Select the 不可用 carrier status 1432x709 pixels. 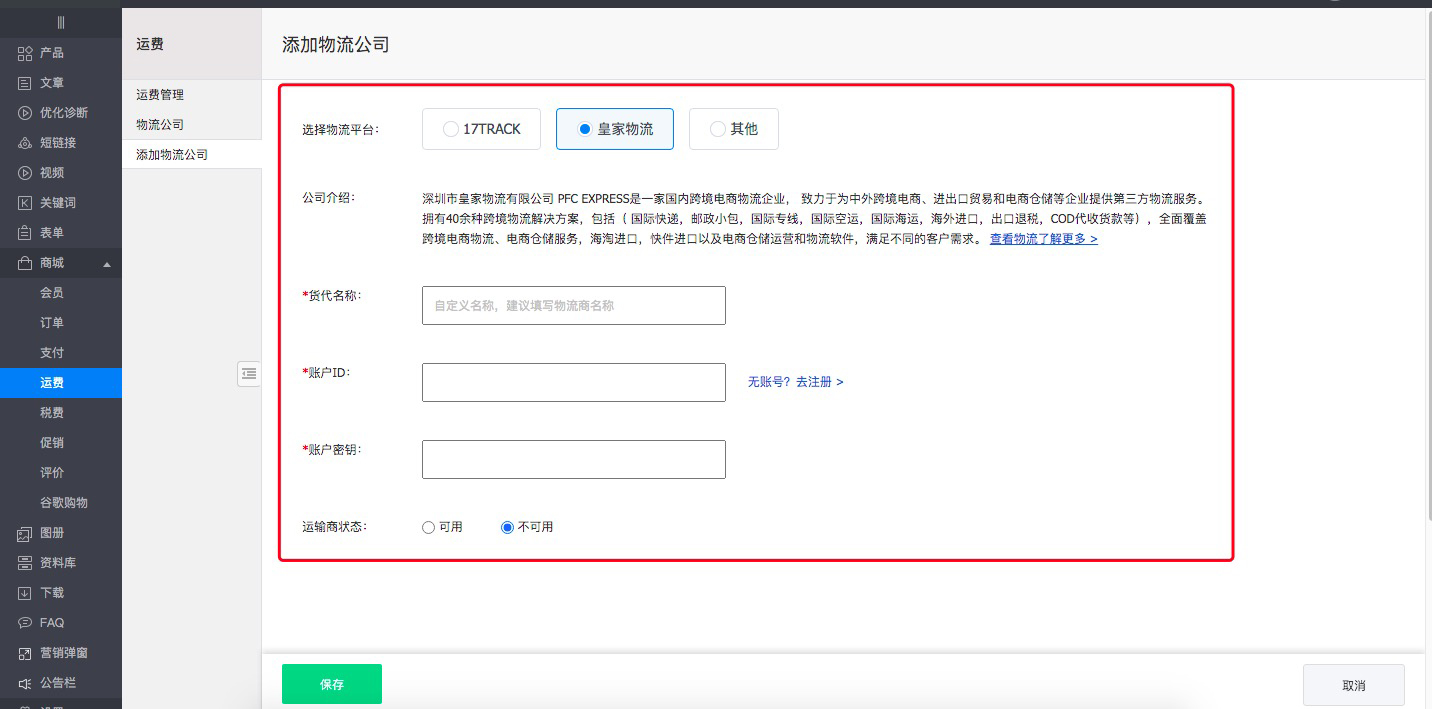click(508, 527)
